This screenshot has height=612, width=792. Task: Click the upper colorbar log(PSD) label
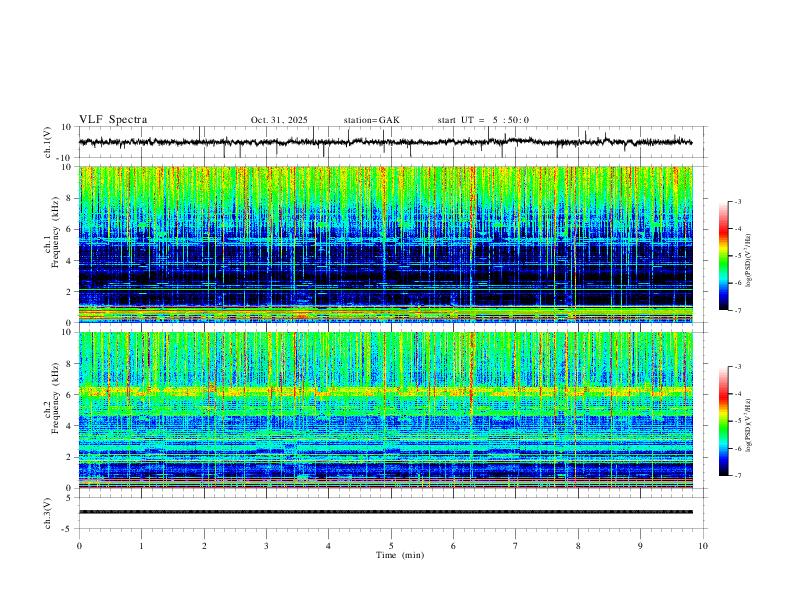click(749, 261)
